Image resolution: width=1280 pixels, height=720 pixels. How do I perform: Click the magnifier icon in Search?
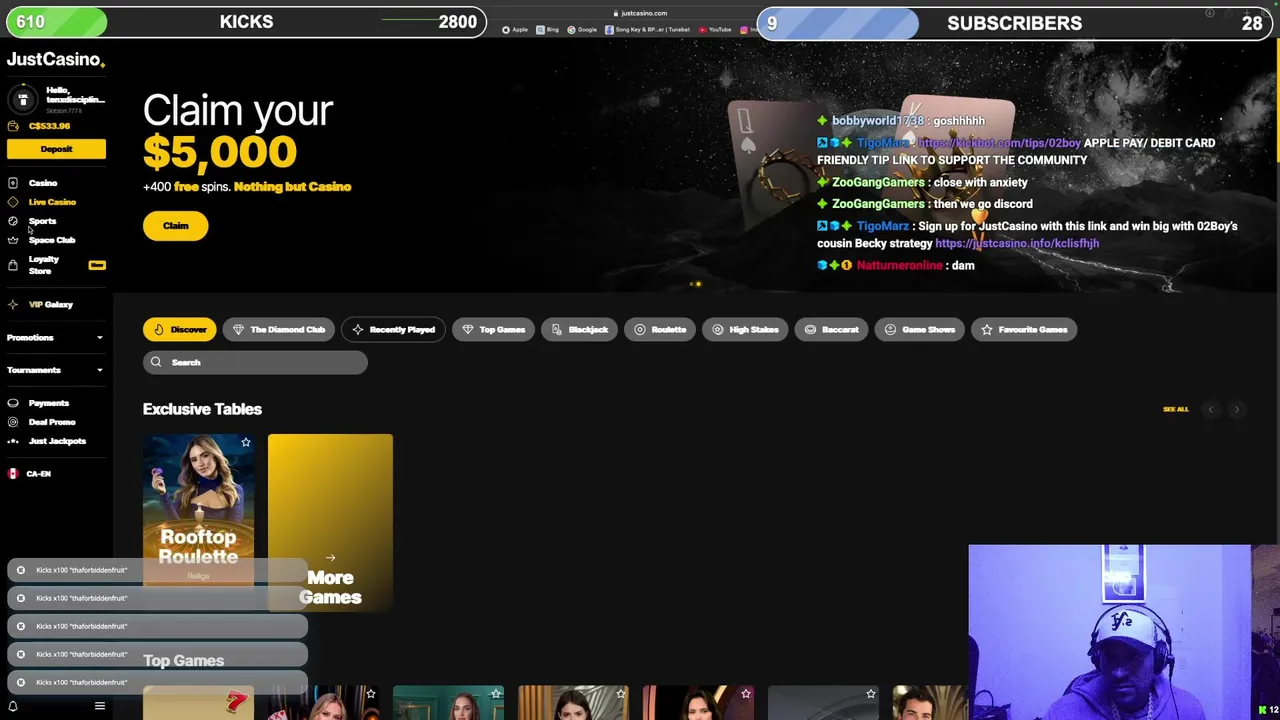[156, 362]
